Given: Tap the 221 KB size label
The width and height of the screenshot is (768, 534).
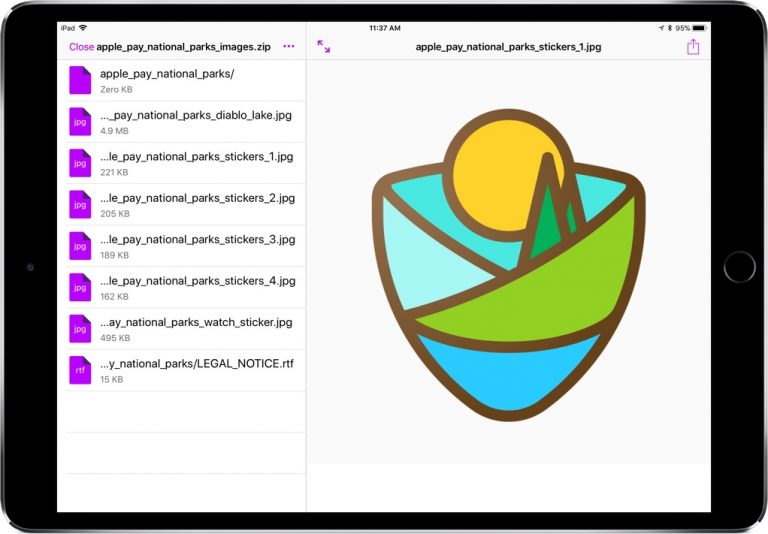Looking at the screenshot, I should [114, 172].
